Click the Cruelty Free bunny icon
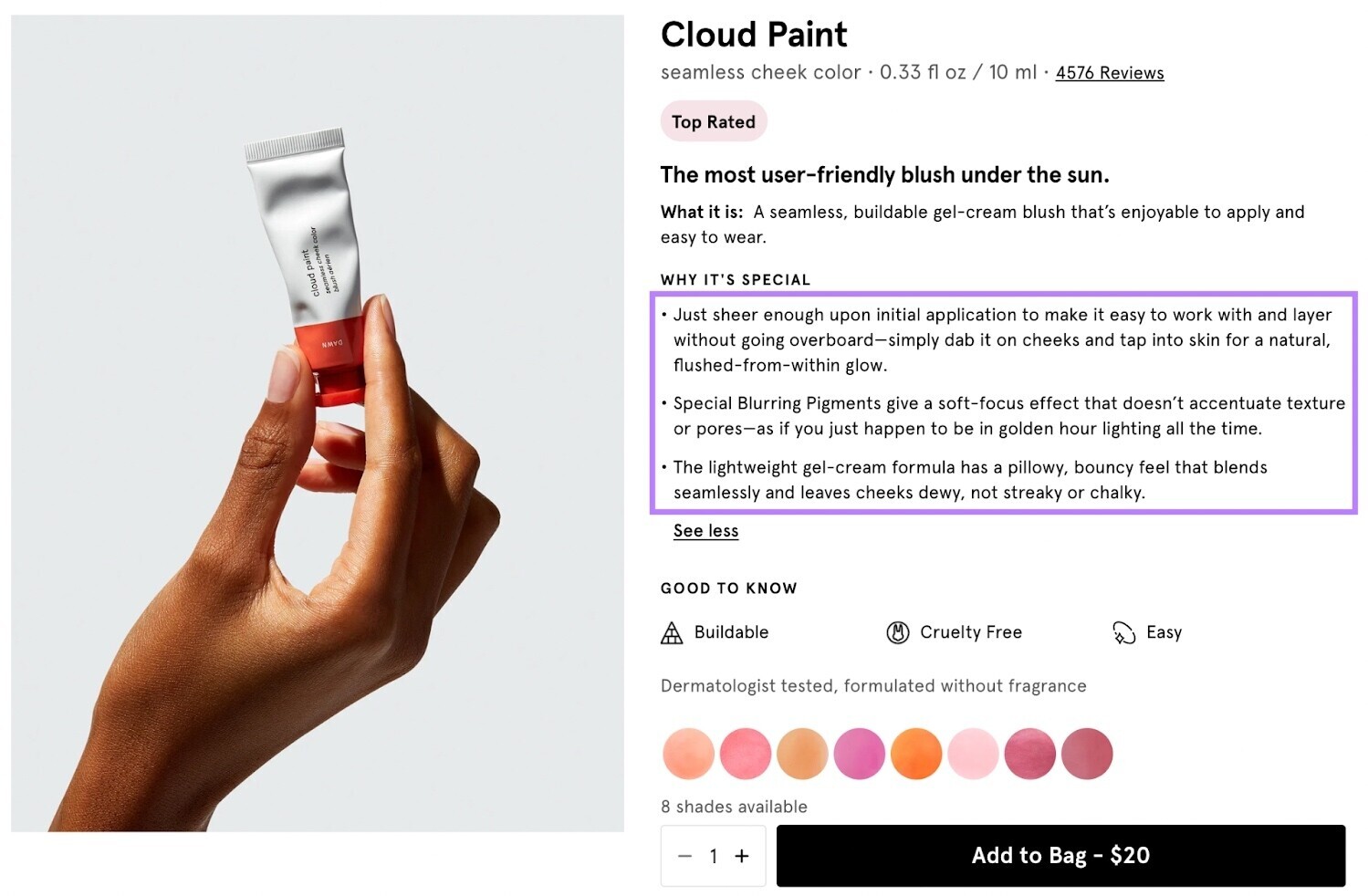 click(896, 632)
